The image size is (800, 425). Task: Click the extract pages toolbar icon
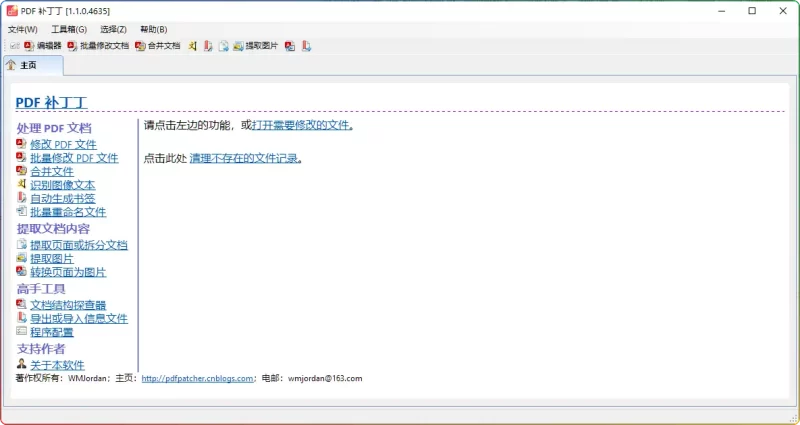(x=223, y=46)
